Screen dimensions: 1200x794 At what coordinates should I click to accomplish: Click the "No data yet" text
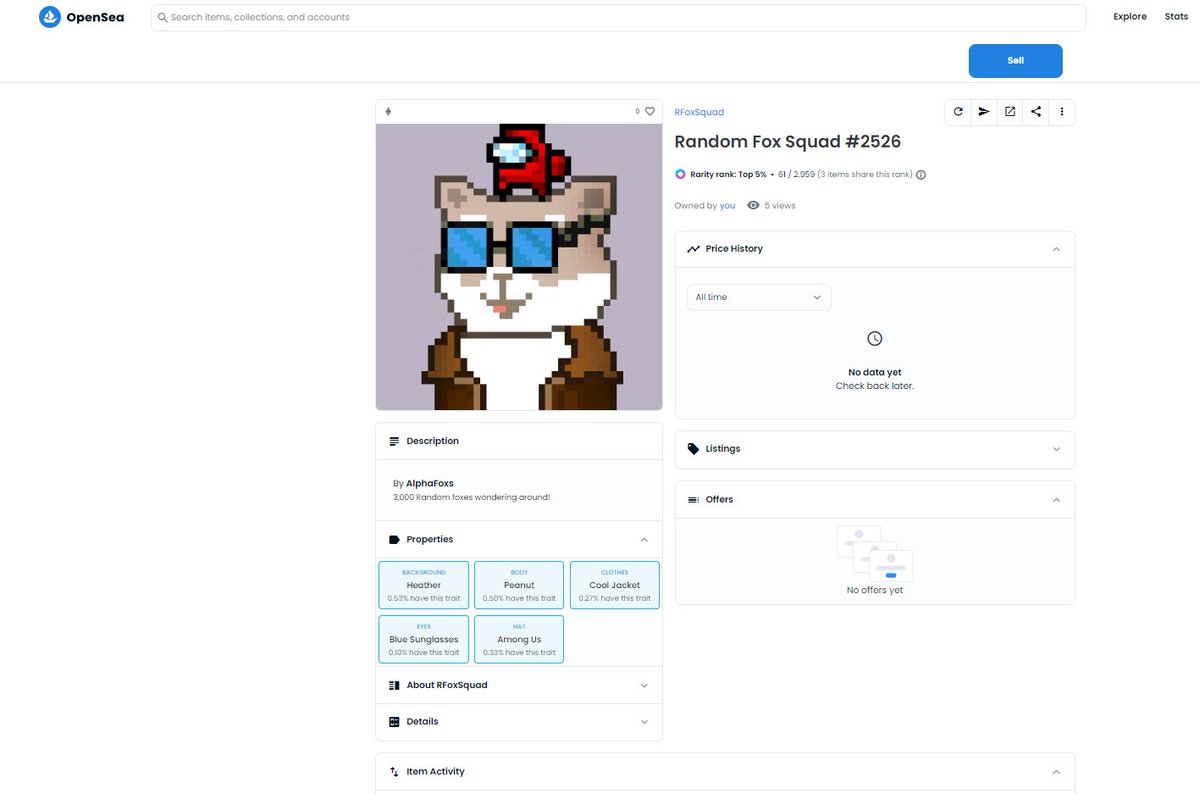pyautogui.click(x=875, y=372)
